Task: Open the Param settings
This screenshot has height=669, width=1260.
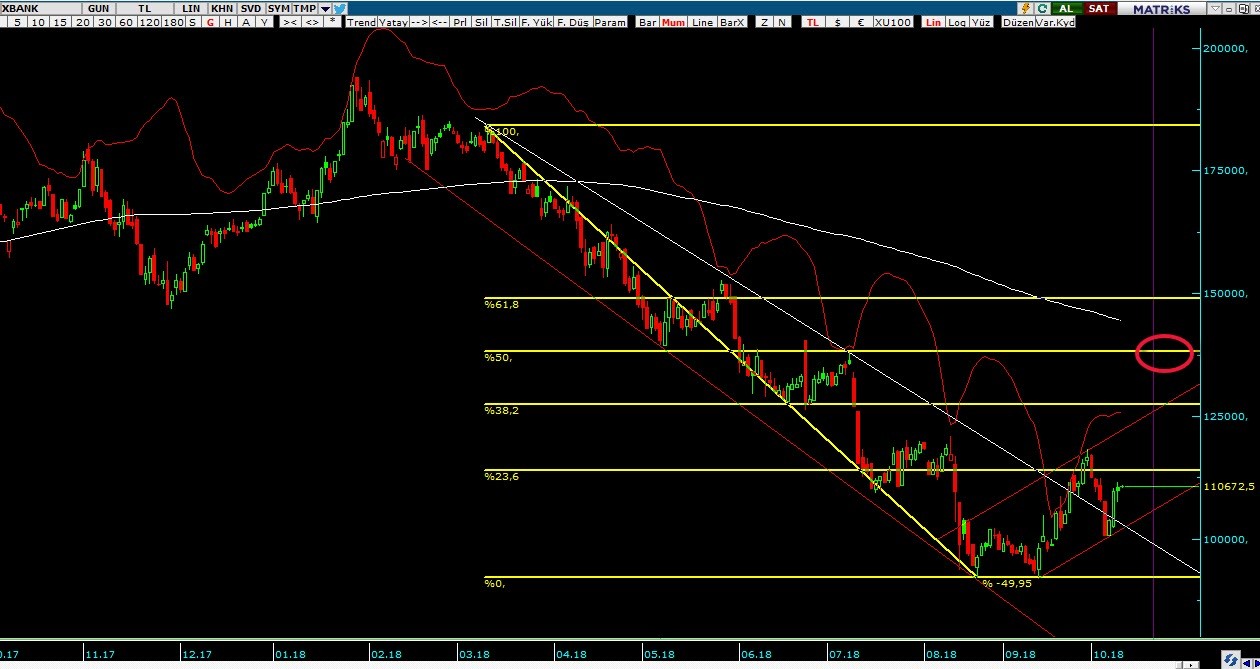Action: (610, 22)
